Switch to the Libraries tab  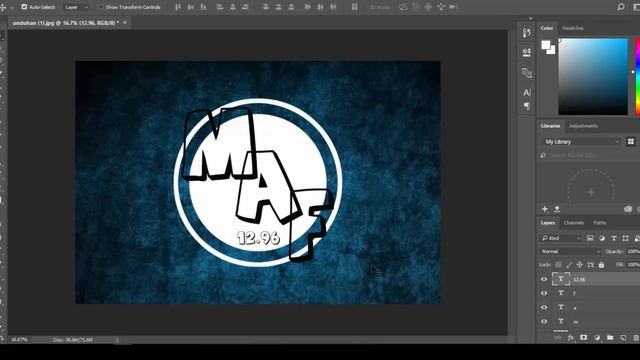click(550, 126)
